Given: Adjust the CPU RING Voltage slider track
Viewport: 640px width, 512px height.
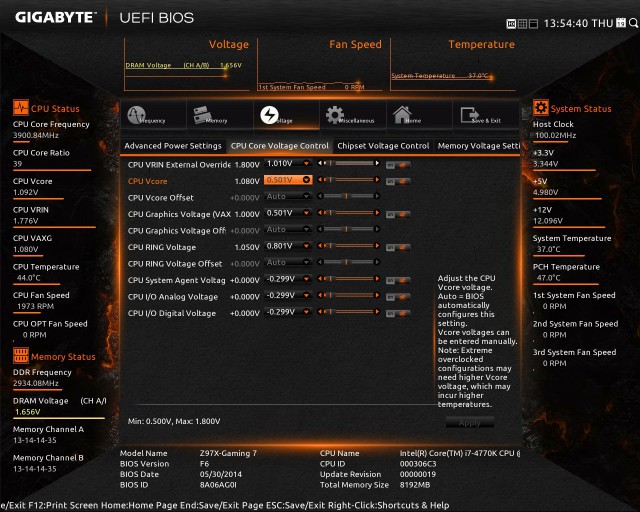Looking at the screenshot, I should coord(349,246).
